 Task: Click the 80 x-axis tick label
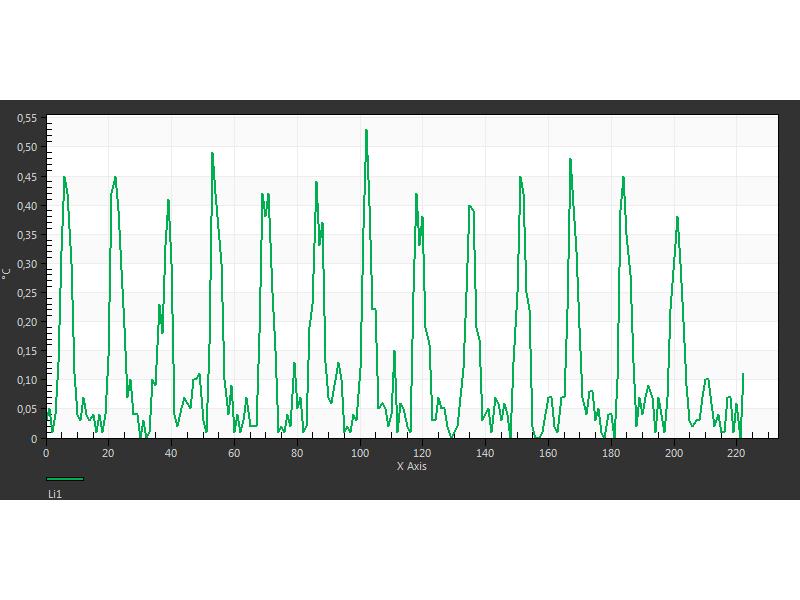[x=297, y=453]
